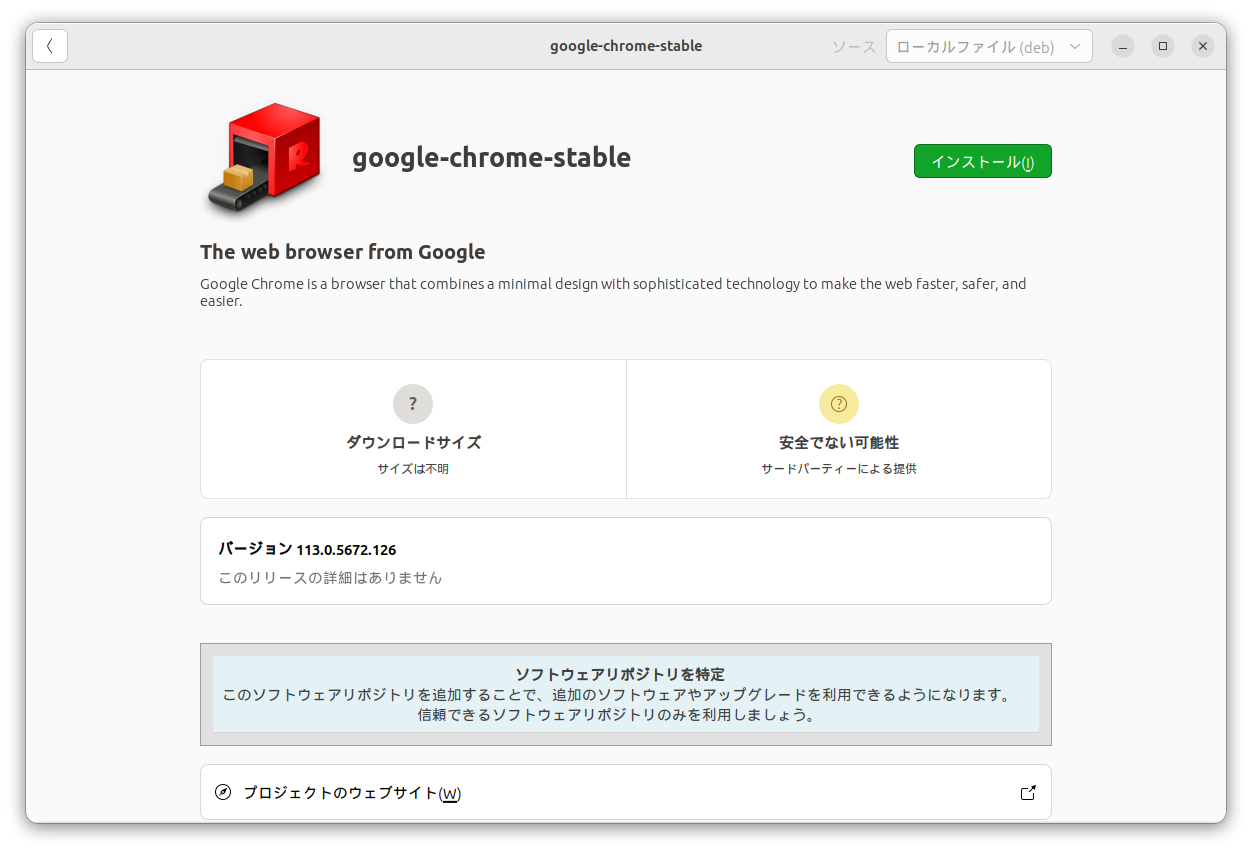Open the プロジェクトのウェブサイト link

(352, 793)
